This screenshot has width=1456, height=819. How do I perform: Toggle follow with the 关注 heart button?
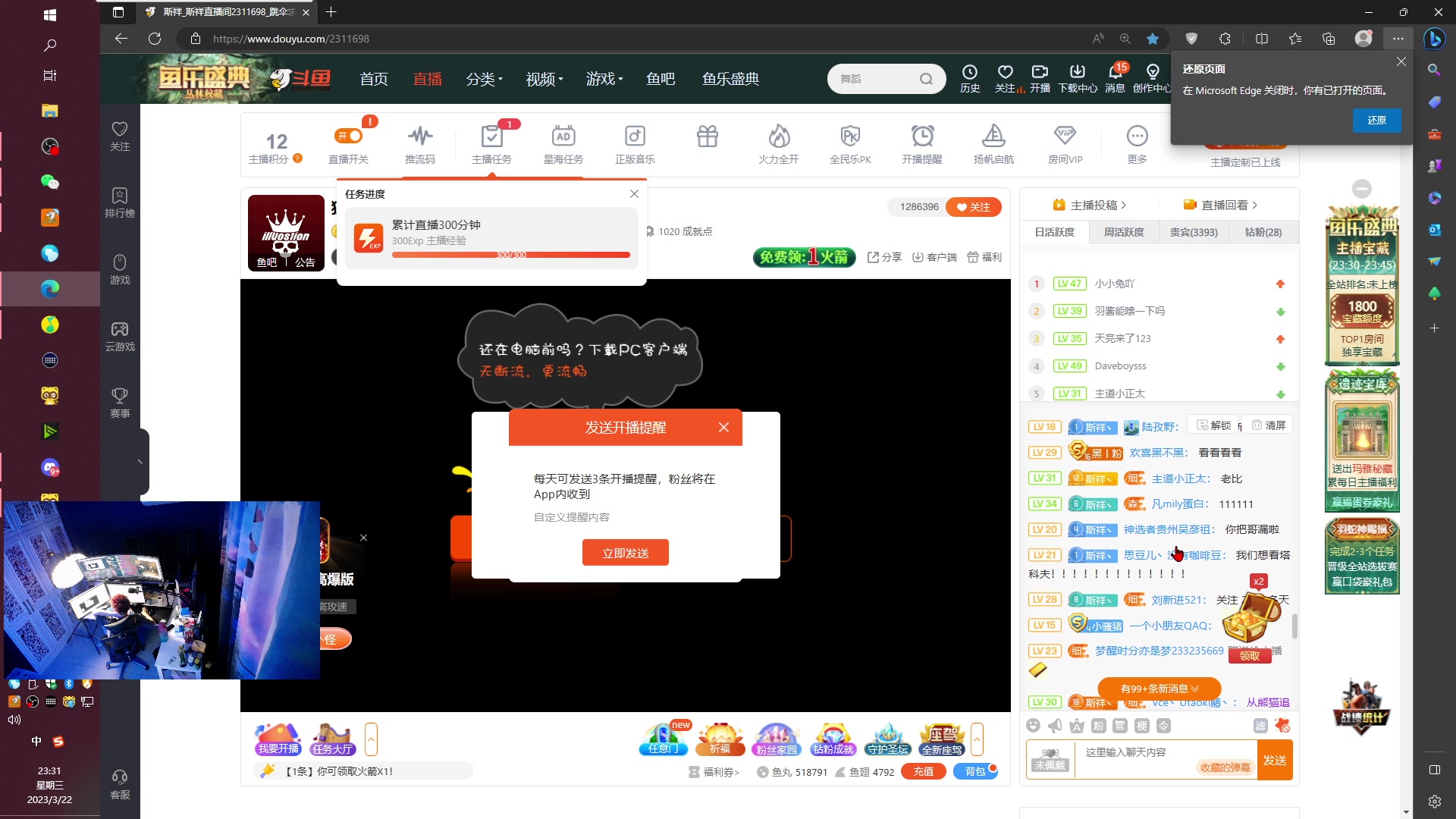[974, 206]
